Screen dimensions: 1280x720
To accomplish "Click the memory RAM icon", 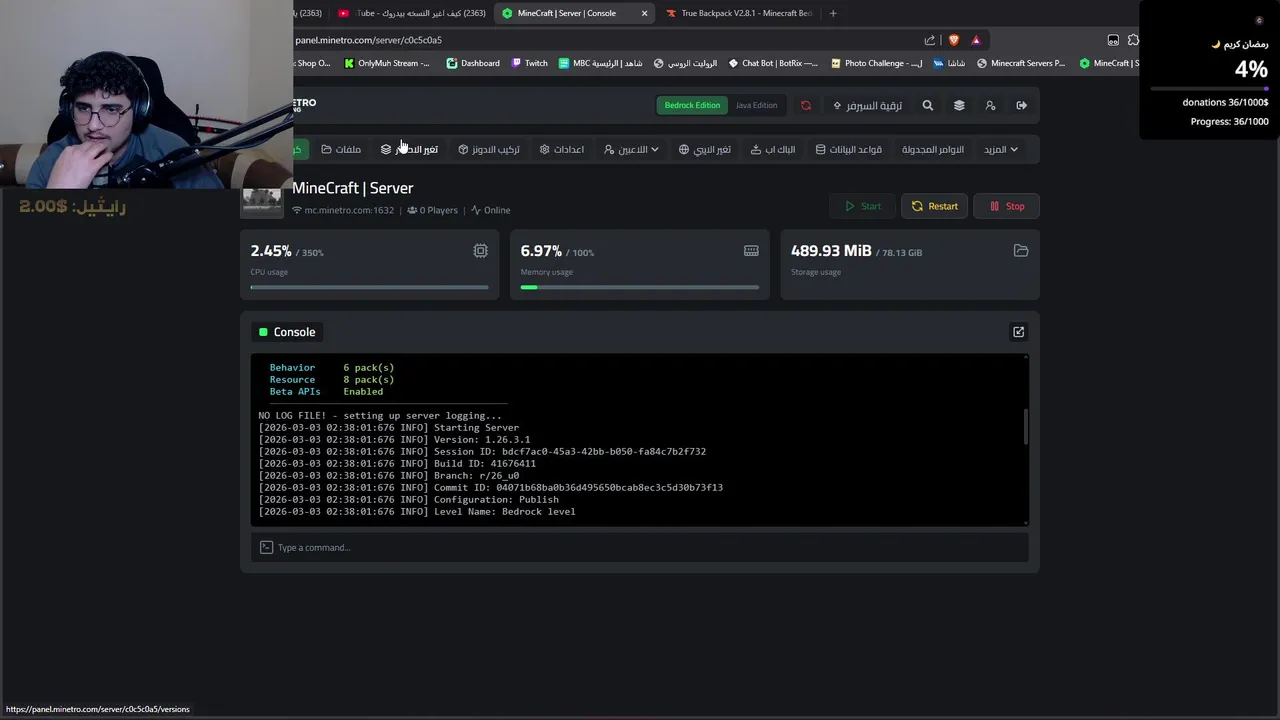I will tap(751, 251).
